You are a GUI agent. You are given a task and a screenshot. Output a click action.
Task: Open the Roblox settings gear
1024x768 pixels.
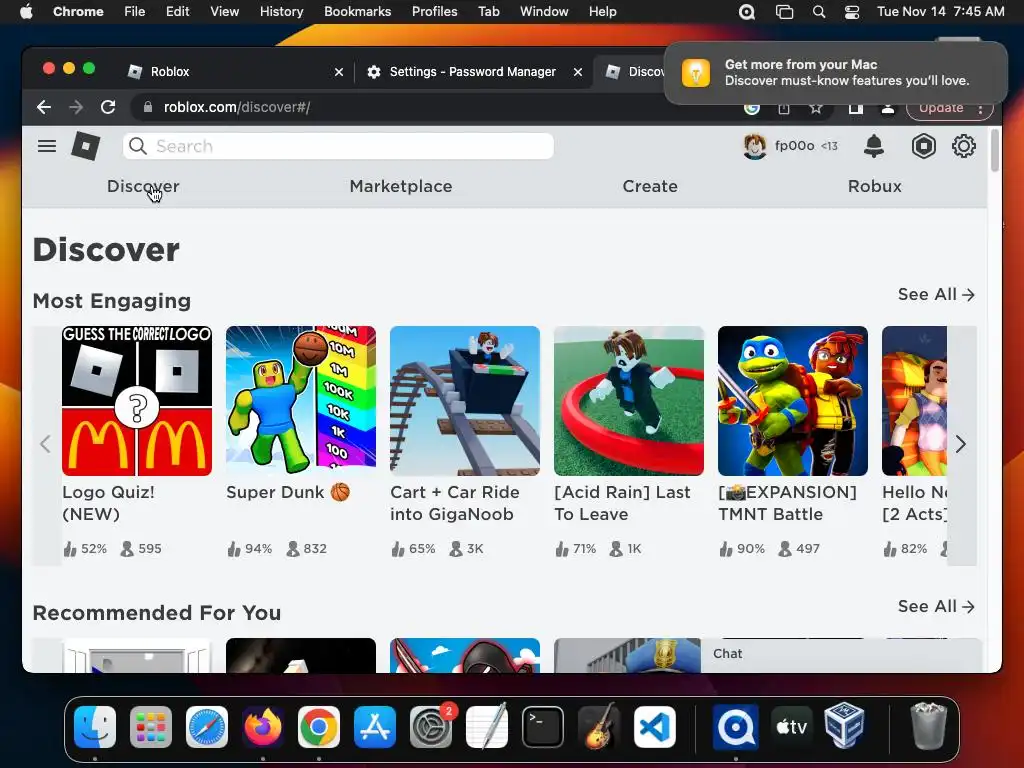coord(963,146)
